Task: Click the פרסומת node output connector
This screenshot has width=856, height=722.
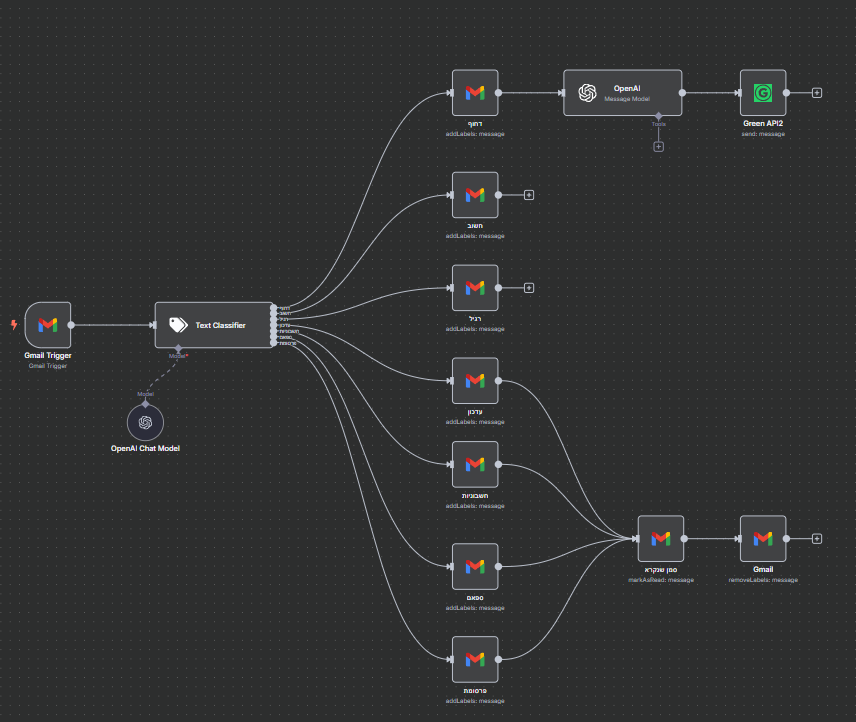Action: (498, 659)
